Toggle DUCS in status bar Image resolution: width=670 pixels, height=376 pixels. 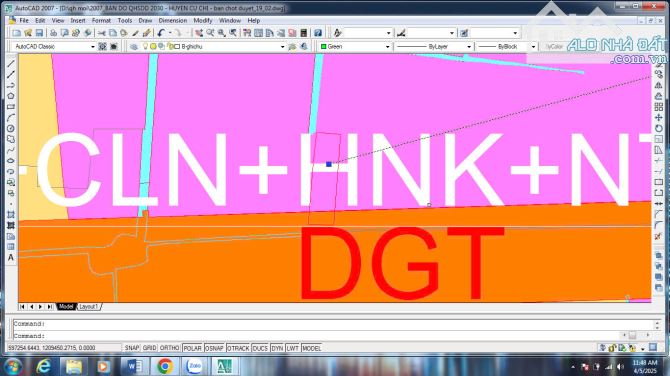(x=260, y=348)
